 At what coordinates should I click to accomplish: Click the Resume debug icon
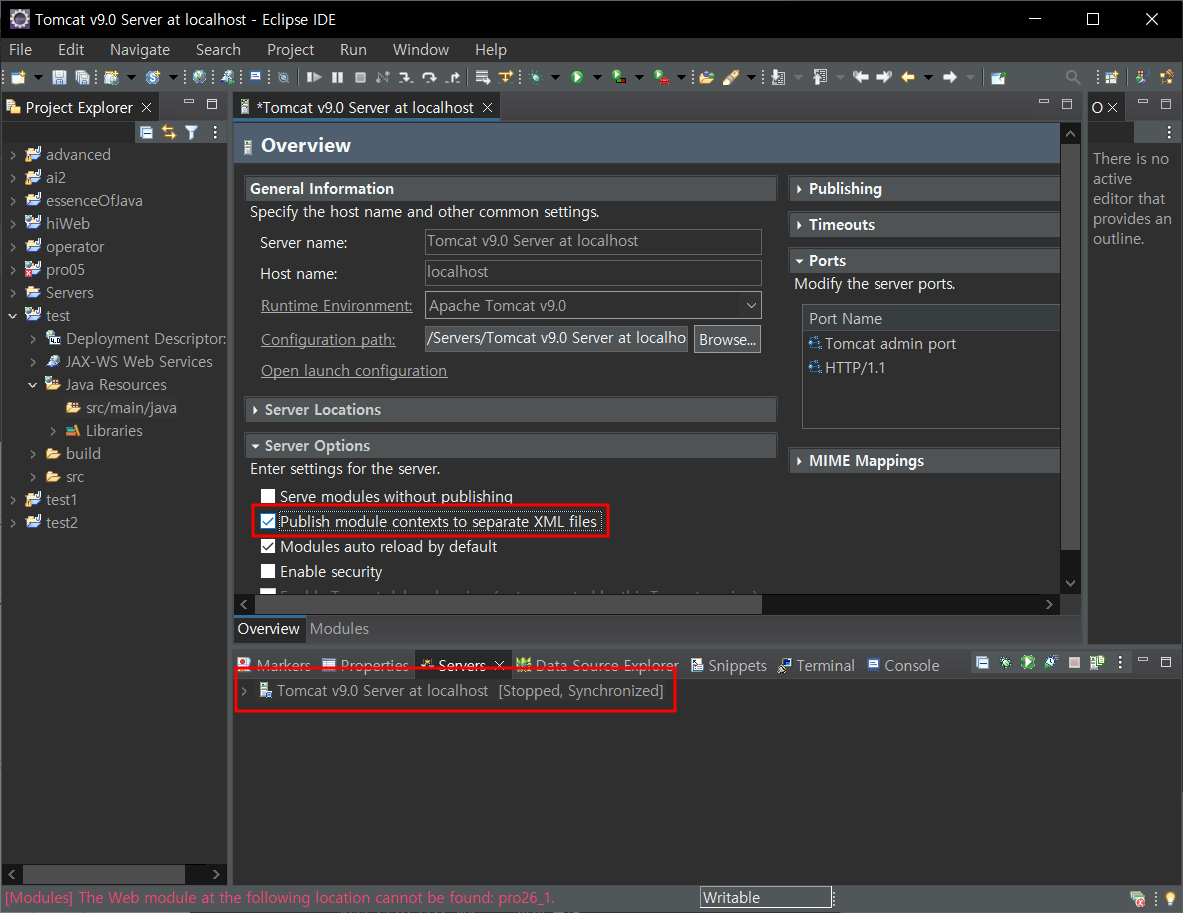314,77
